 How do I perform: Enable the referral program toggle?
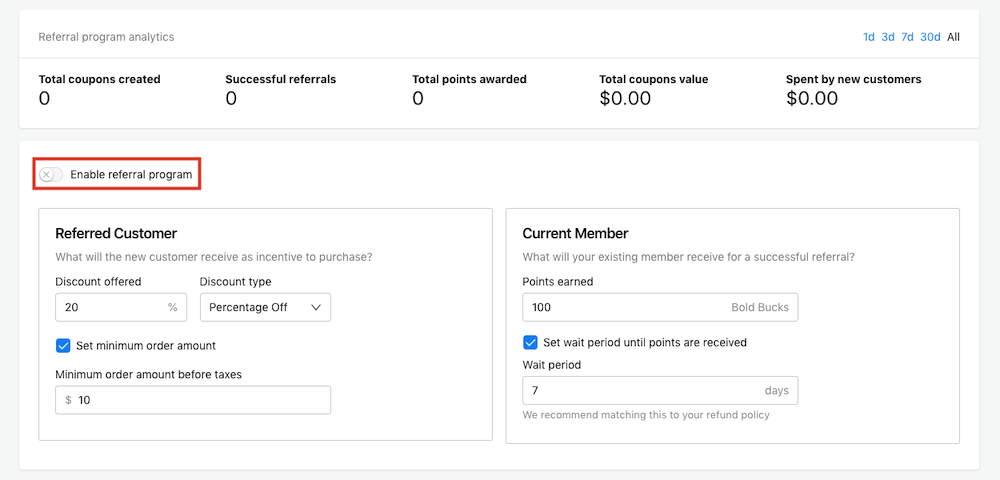(51, 175)
